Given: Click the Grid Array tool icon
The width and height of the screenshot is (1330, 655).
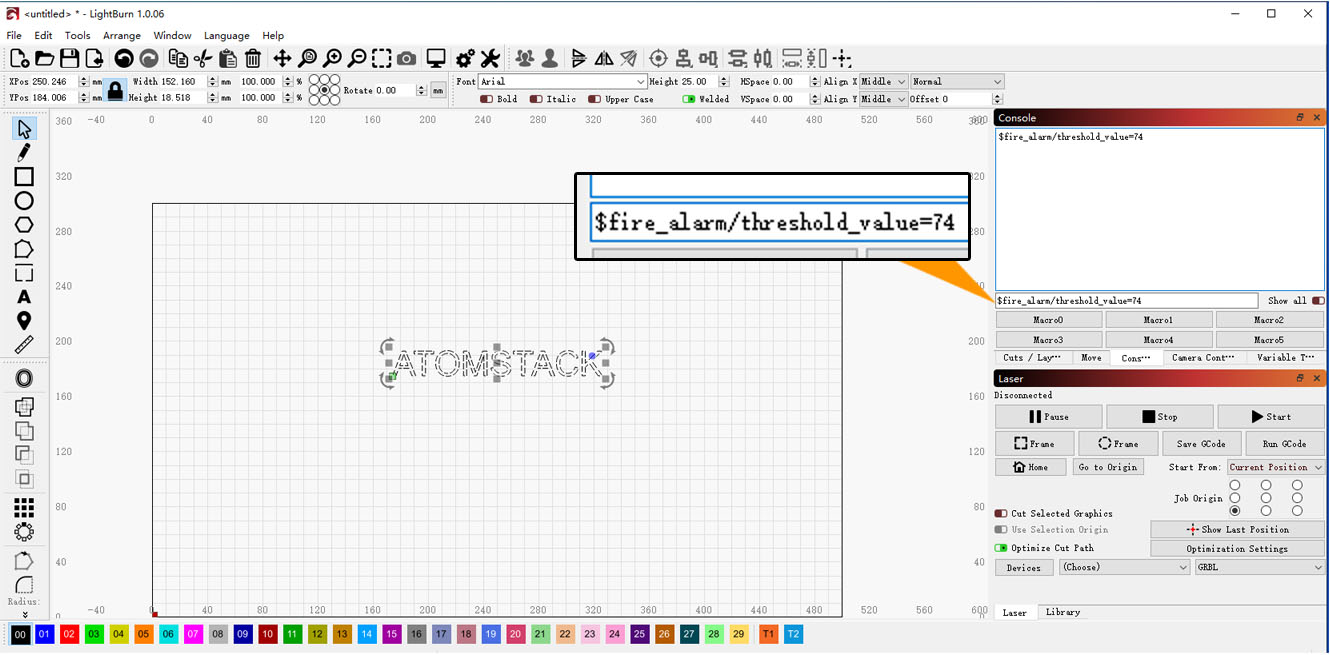Looking at the screenshot, I should (x=24, y=507).
